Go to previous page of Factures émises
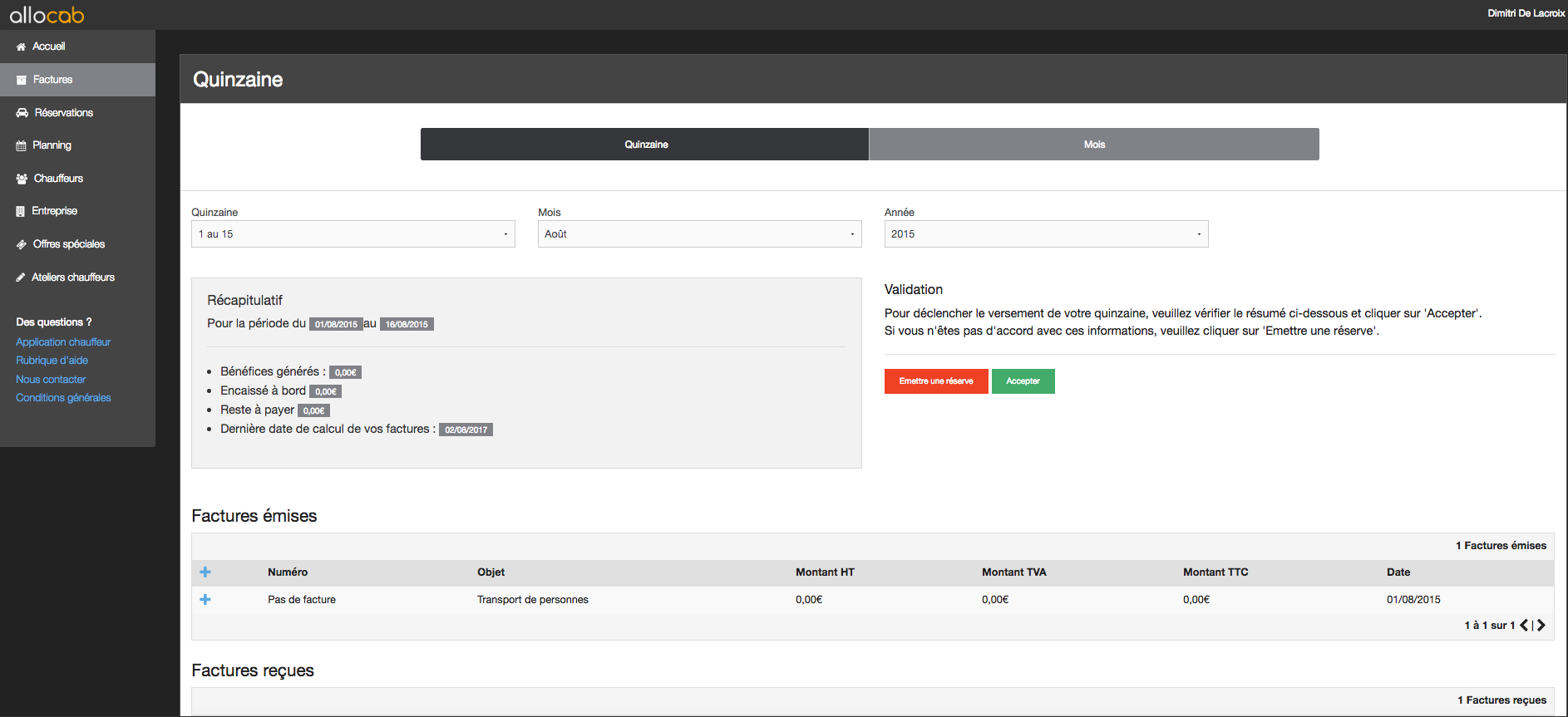1568x717 pixels. point(1524,625)
